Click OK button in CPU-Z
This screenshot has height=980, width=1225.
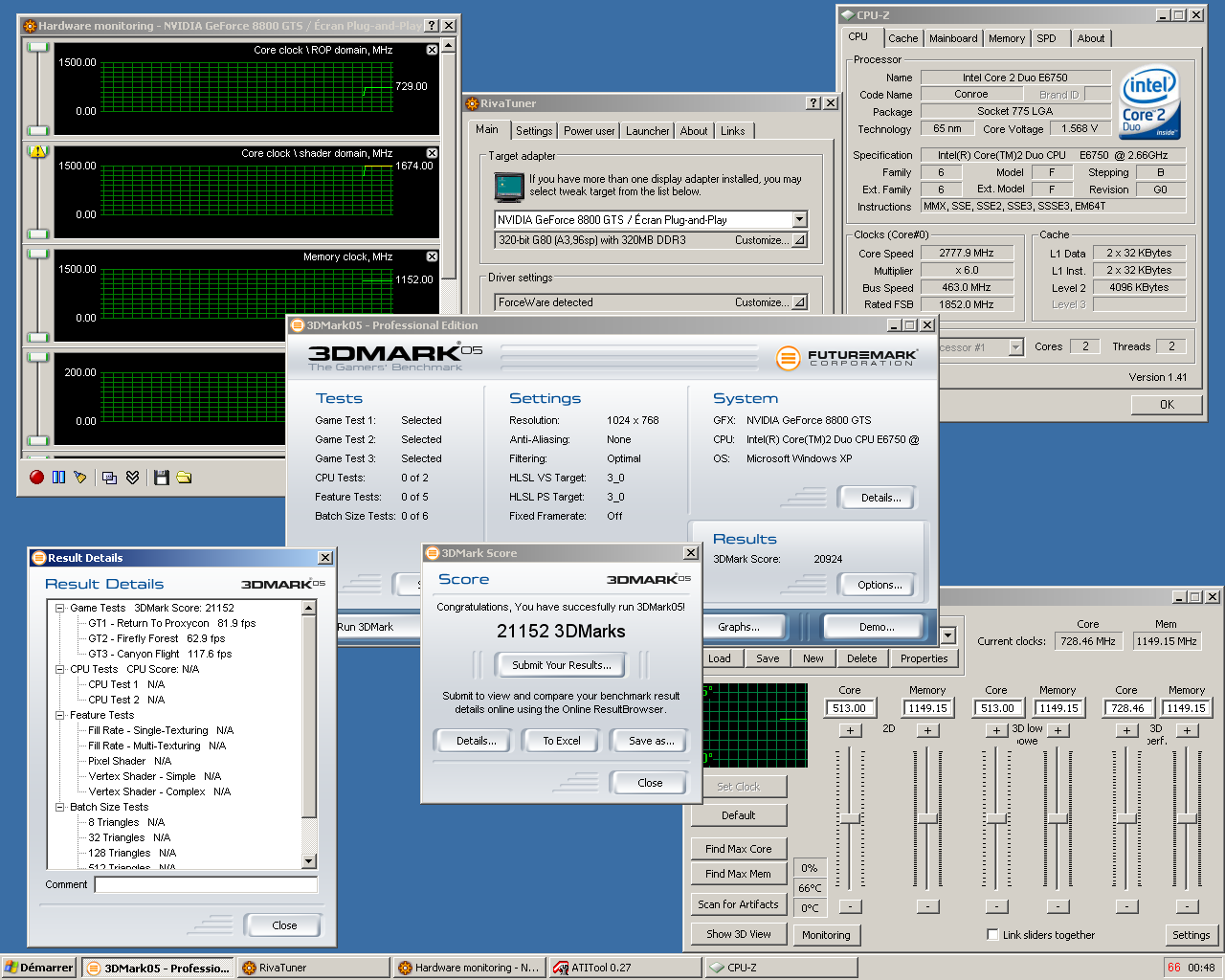point(1167,405)
